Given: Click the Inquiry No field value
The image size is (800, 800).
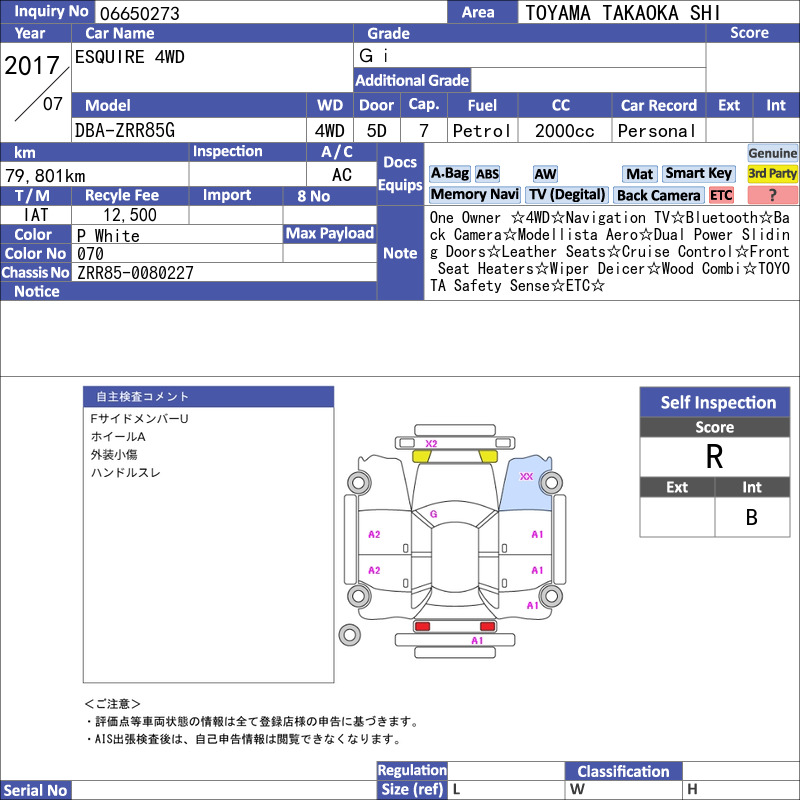Looking at the screenshot, I should [270, 12].
